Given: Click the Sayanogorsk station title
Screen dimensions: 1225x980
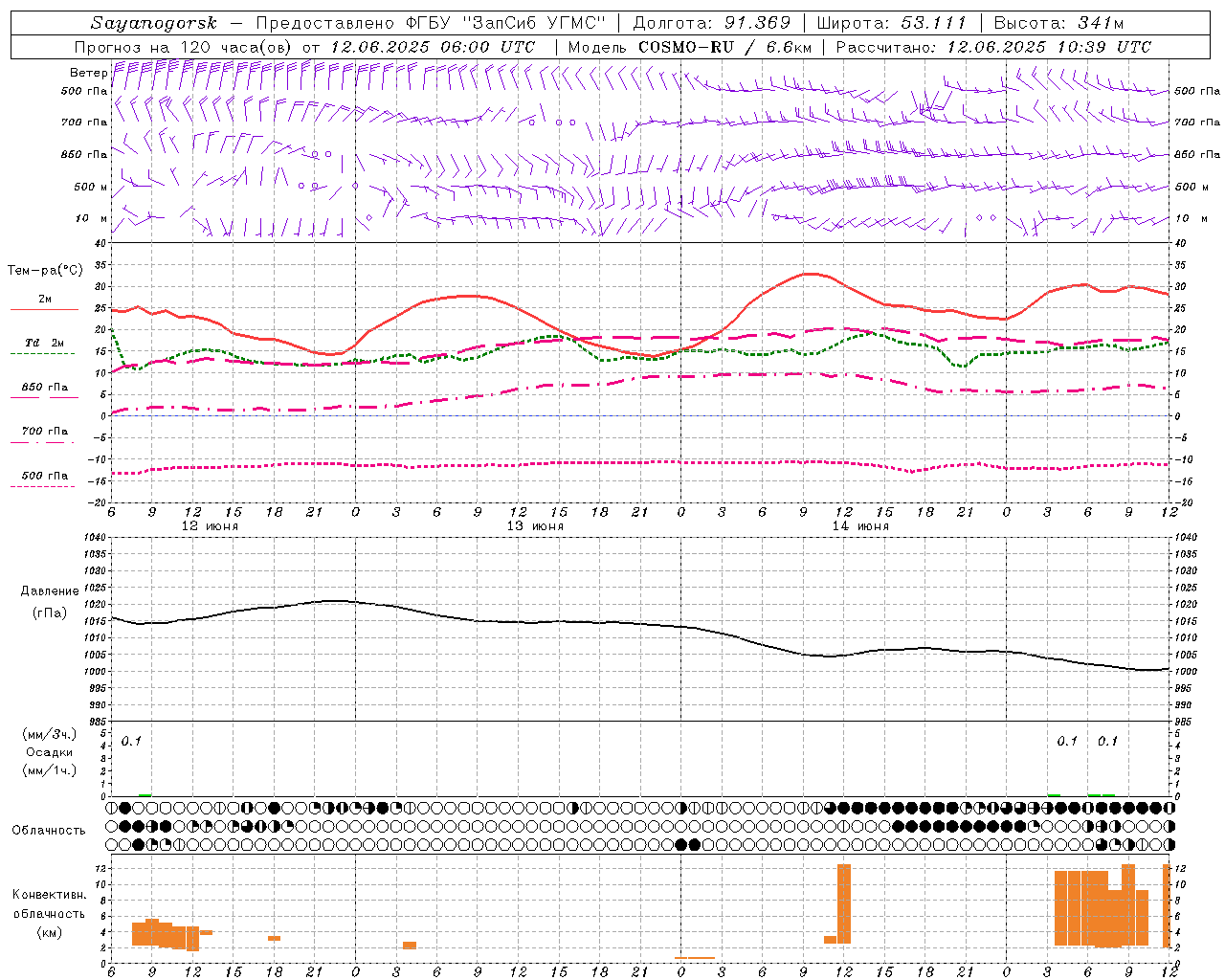Looking at the screenshot, I should click(154, 23).
